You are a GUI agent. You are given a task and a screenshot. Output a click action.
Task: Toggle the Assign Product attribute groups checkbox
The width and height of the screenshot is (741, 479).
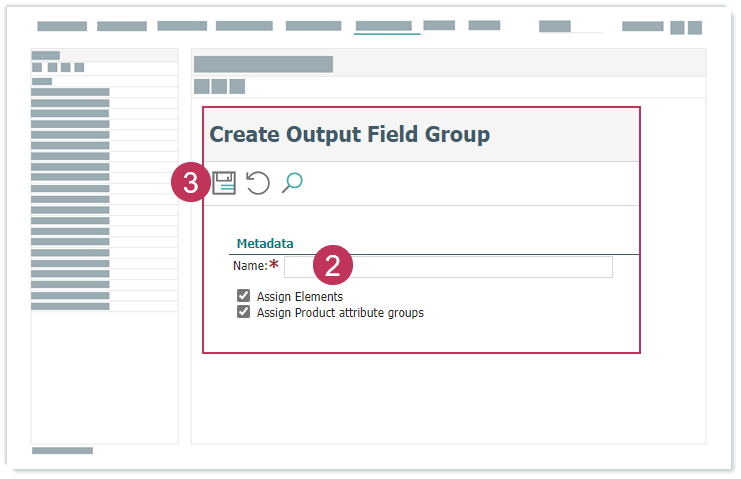click(x=243, y=312)
